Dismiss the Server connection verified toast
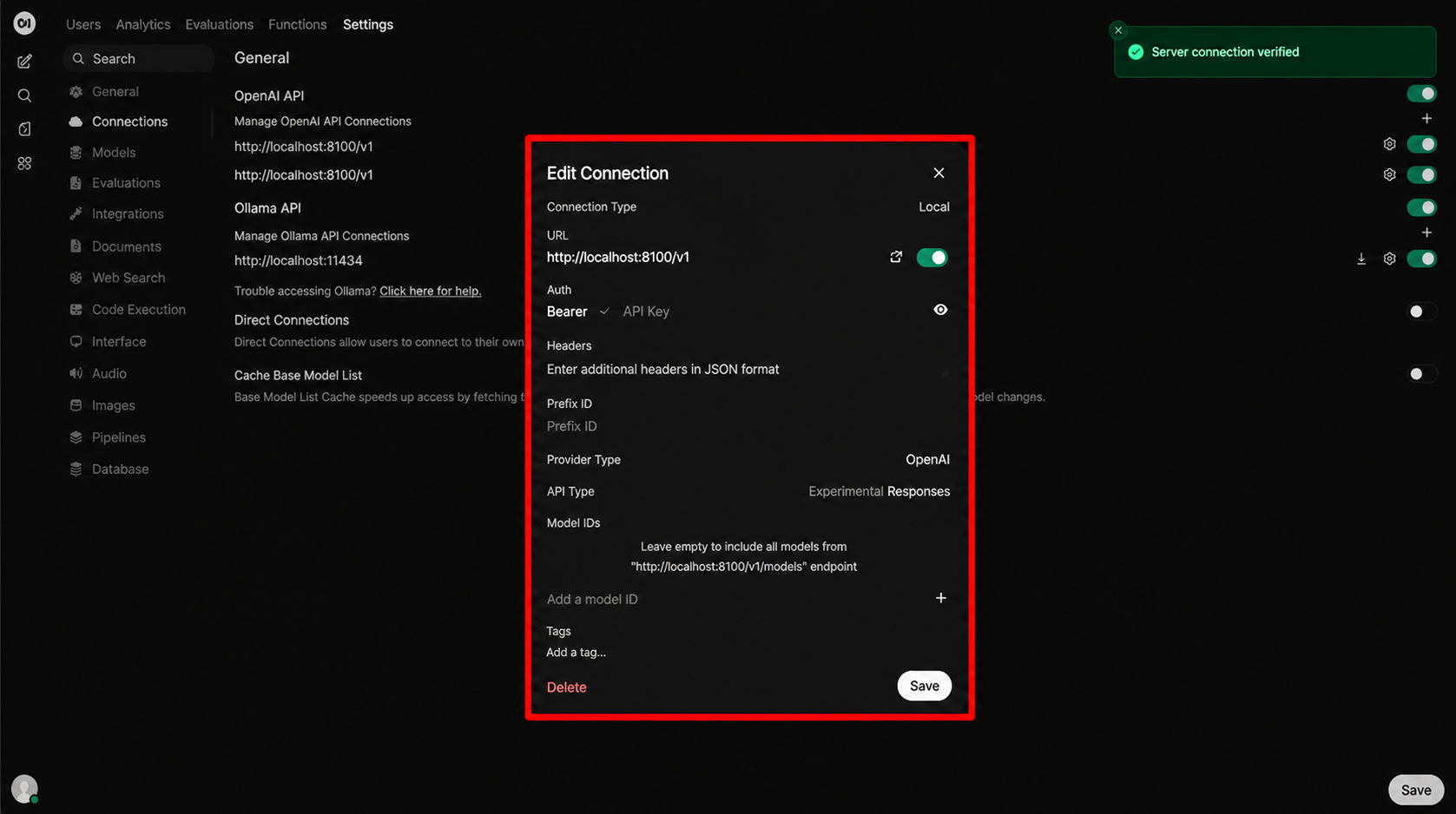This screenshot has width=1456, height=814. 1118,30
